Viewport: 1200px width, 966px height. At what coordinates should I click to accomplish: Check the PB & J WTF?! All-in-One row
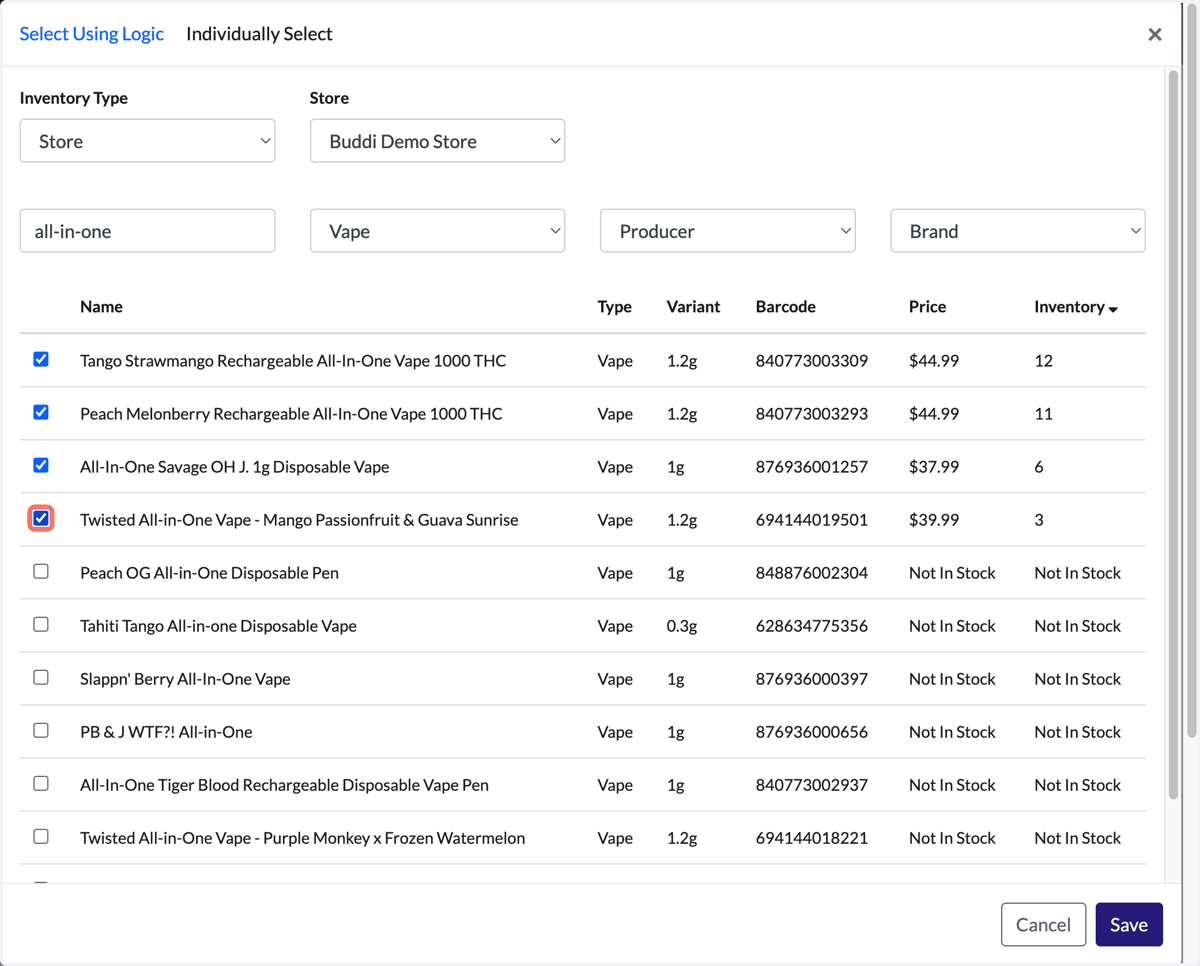tap(41, 730)
